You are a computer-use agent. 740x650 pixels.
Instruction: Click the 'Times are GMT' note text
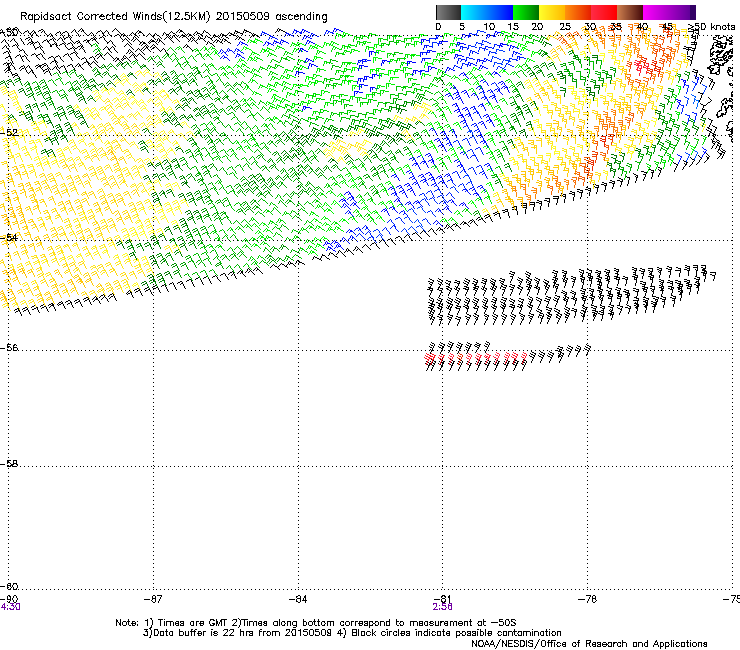[x=193, y=623]
